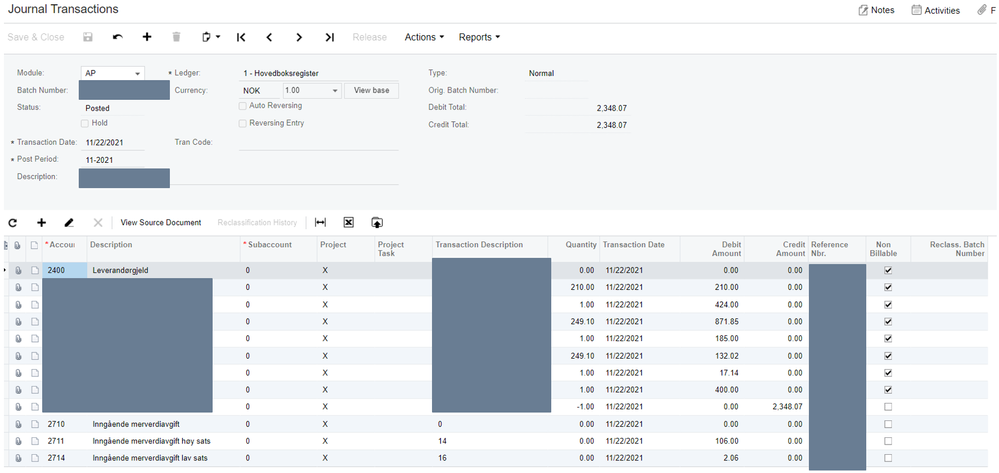Image resolution: width=999 pixels, height=473 pixels.
Task: Open the Actions menu
Action: pyautogui.click(x=424, y=37)
